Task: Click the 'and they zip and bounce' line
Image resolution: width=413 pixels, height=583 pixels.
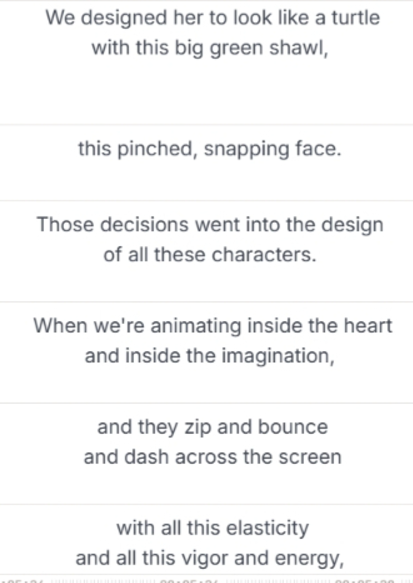Action: pyautogui.click(x=213, y=427)
